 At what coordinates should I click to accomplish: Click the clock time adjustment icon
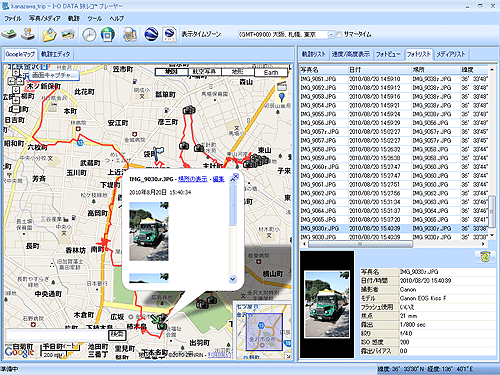[89, 34]
